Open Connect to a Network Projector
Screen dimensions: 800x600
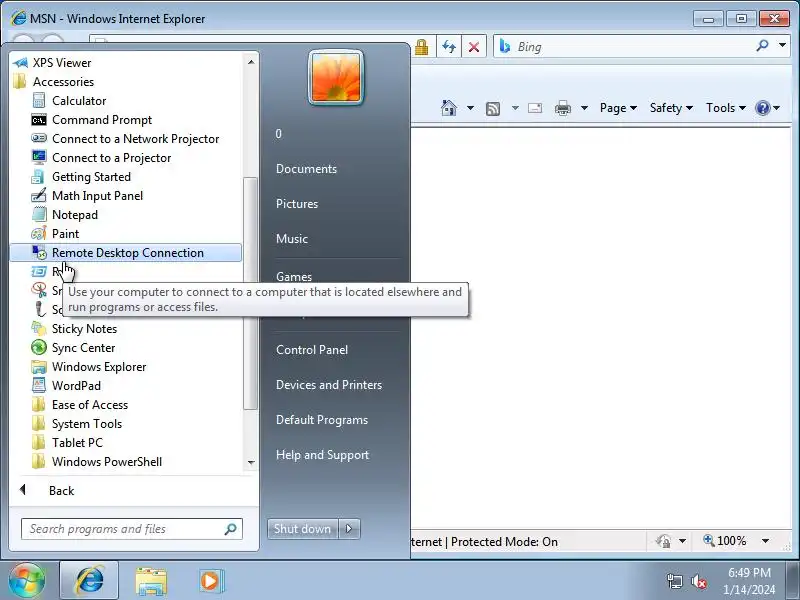pos(125,139)
